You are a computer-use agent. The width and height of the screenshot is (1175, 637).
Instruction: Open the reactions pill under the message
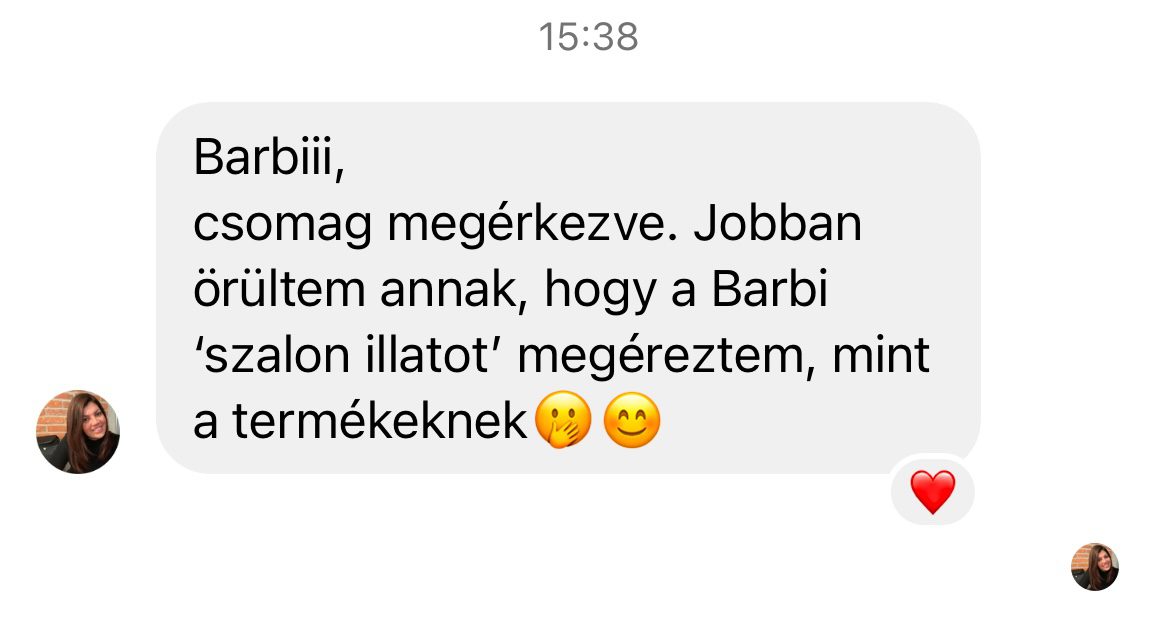click(933, 492)
